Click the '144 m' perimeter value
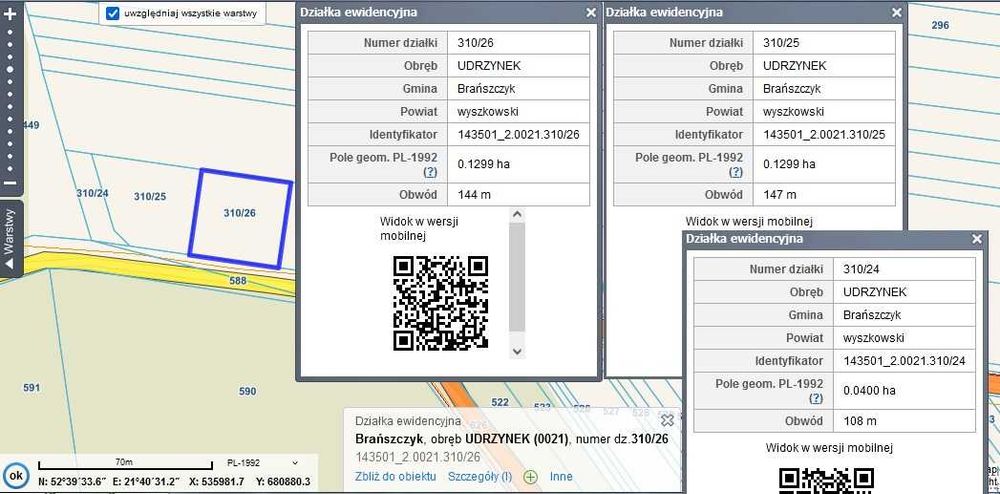 pyautogui.click(x=474, y=194)
